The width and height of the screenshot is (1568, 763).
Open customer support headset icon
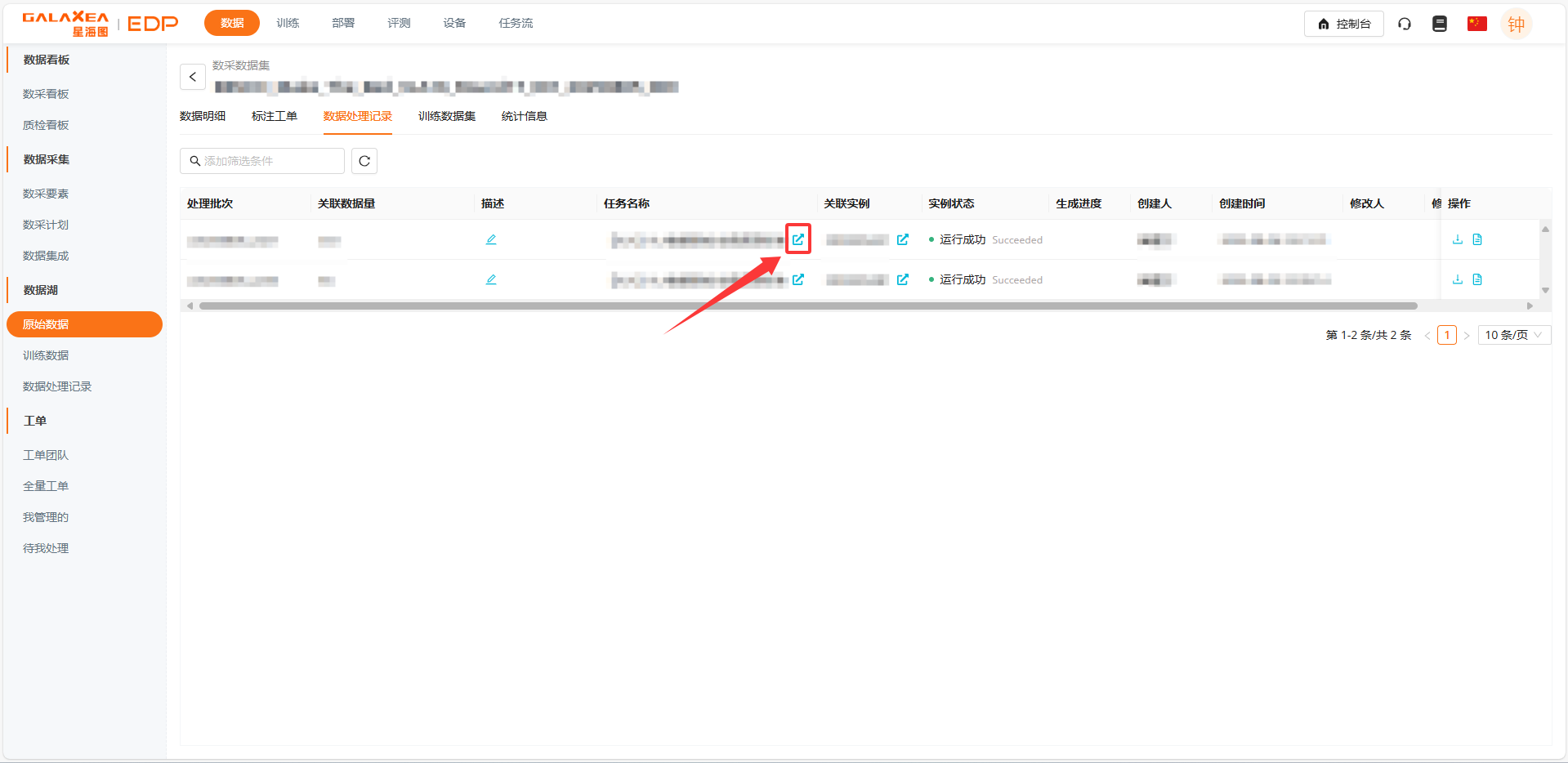[x=1405, y=24]
